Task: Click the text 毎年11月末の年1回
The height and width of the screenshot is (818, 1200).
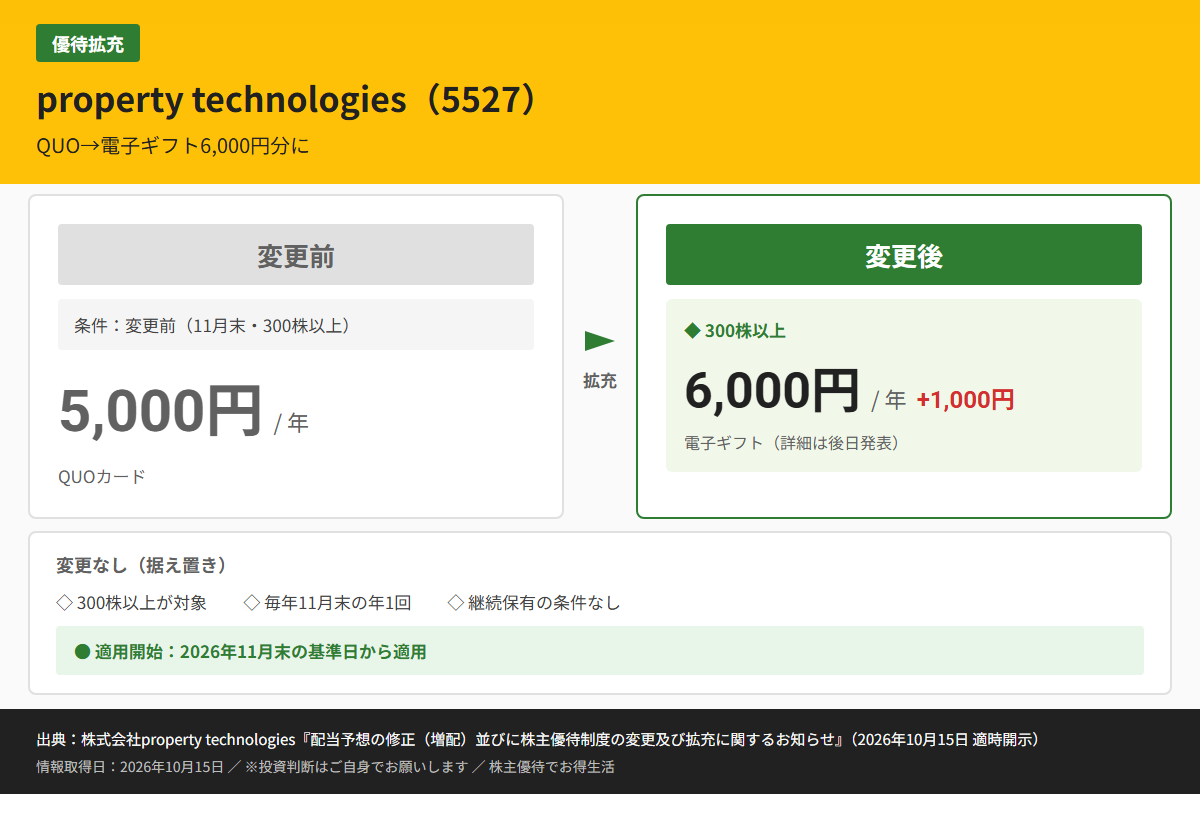Action: [x=338, y=603]
